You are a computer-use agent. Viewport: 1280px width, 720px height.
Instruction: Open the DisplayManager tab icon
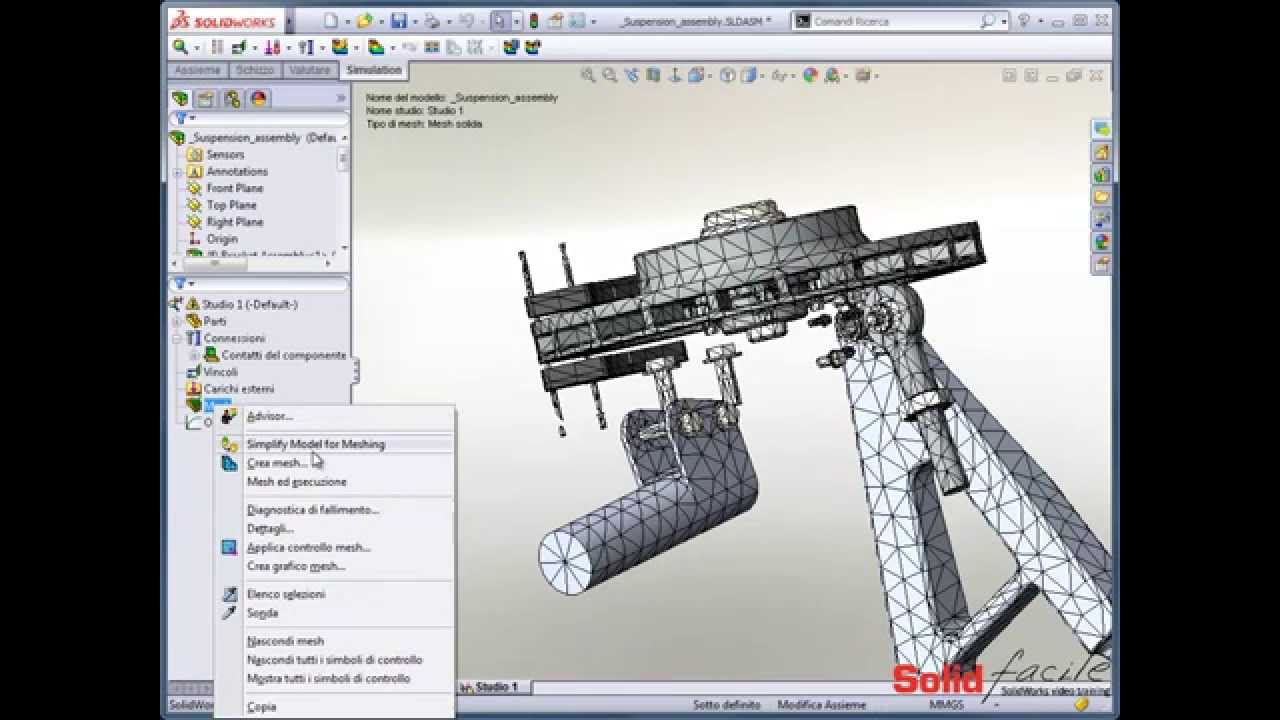(259, 98)
